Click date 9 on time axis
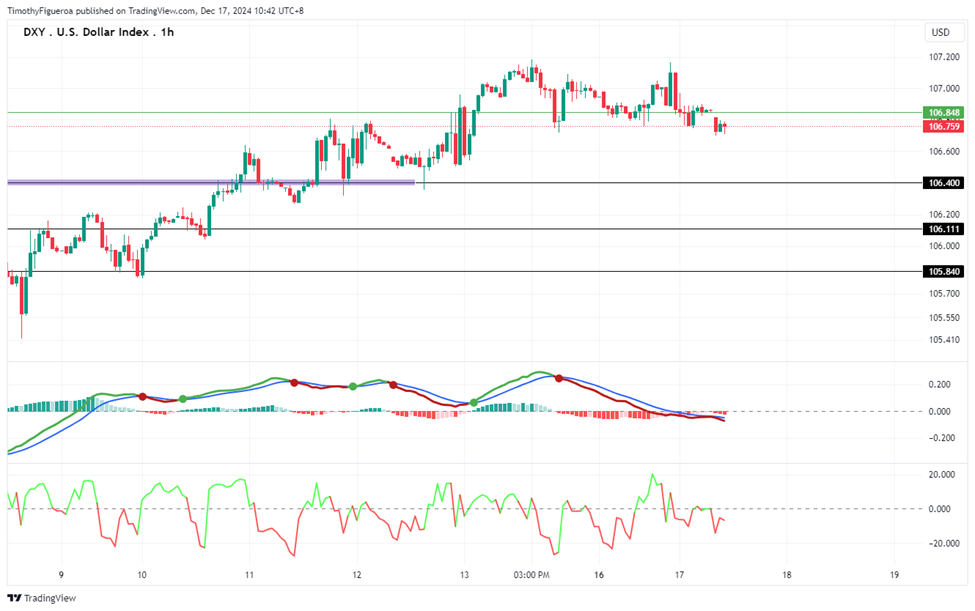Viewport: 975px width, 611px height. click(x=61, y=575)
